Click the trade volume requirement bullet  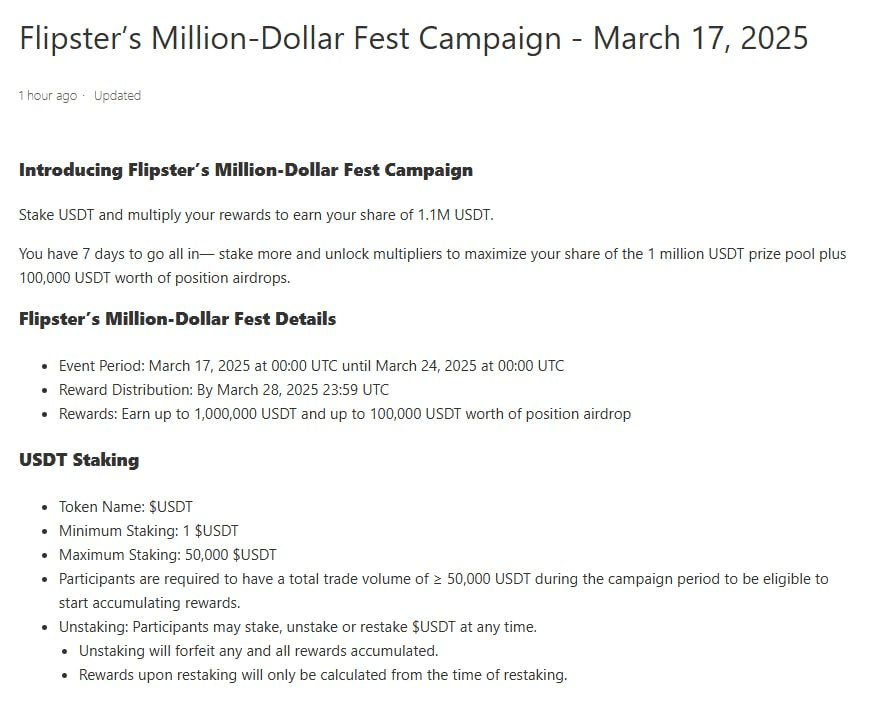pos(443,591)
